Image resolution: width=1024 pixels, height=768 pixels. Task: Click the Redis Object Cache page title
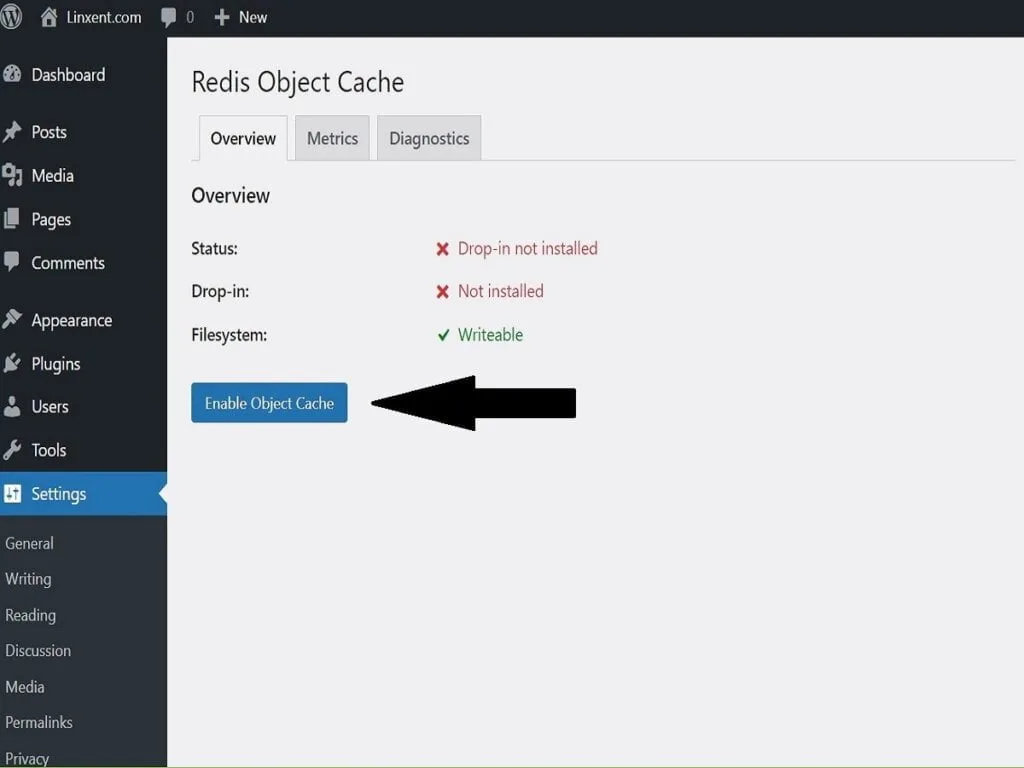pyautogui.click(x=298, y=83)
